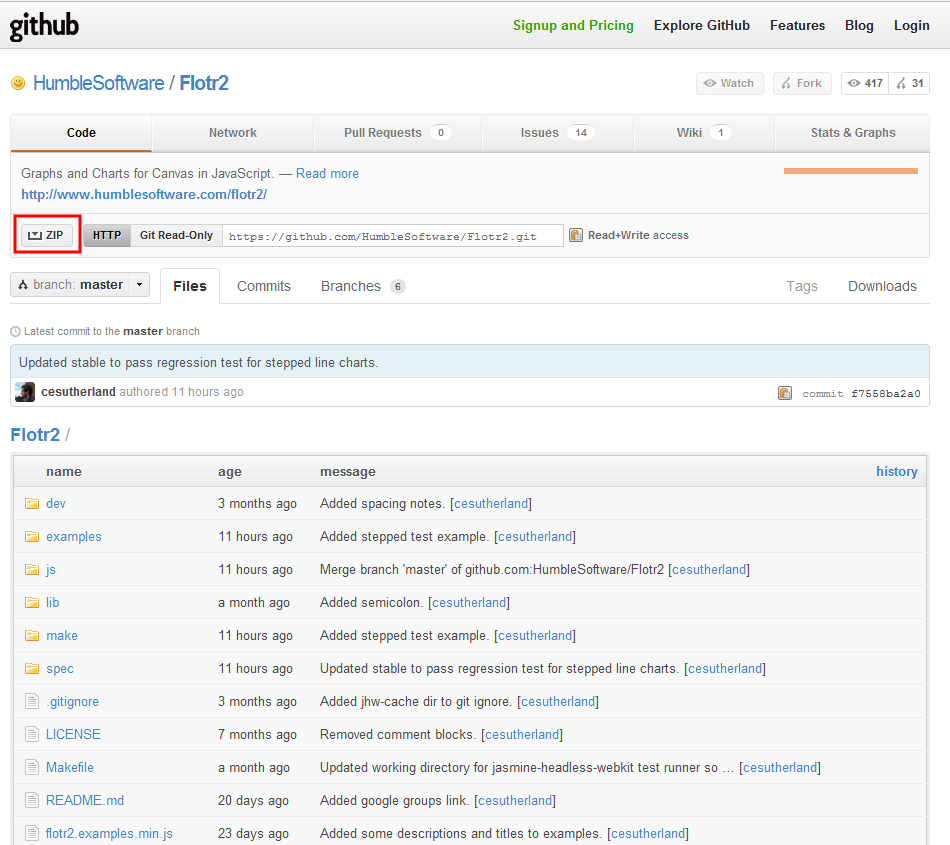The width and height of the screenshot is (950, 845).
Task: Open the history link
Action: pyautogui.click(x=897, y=471)
